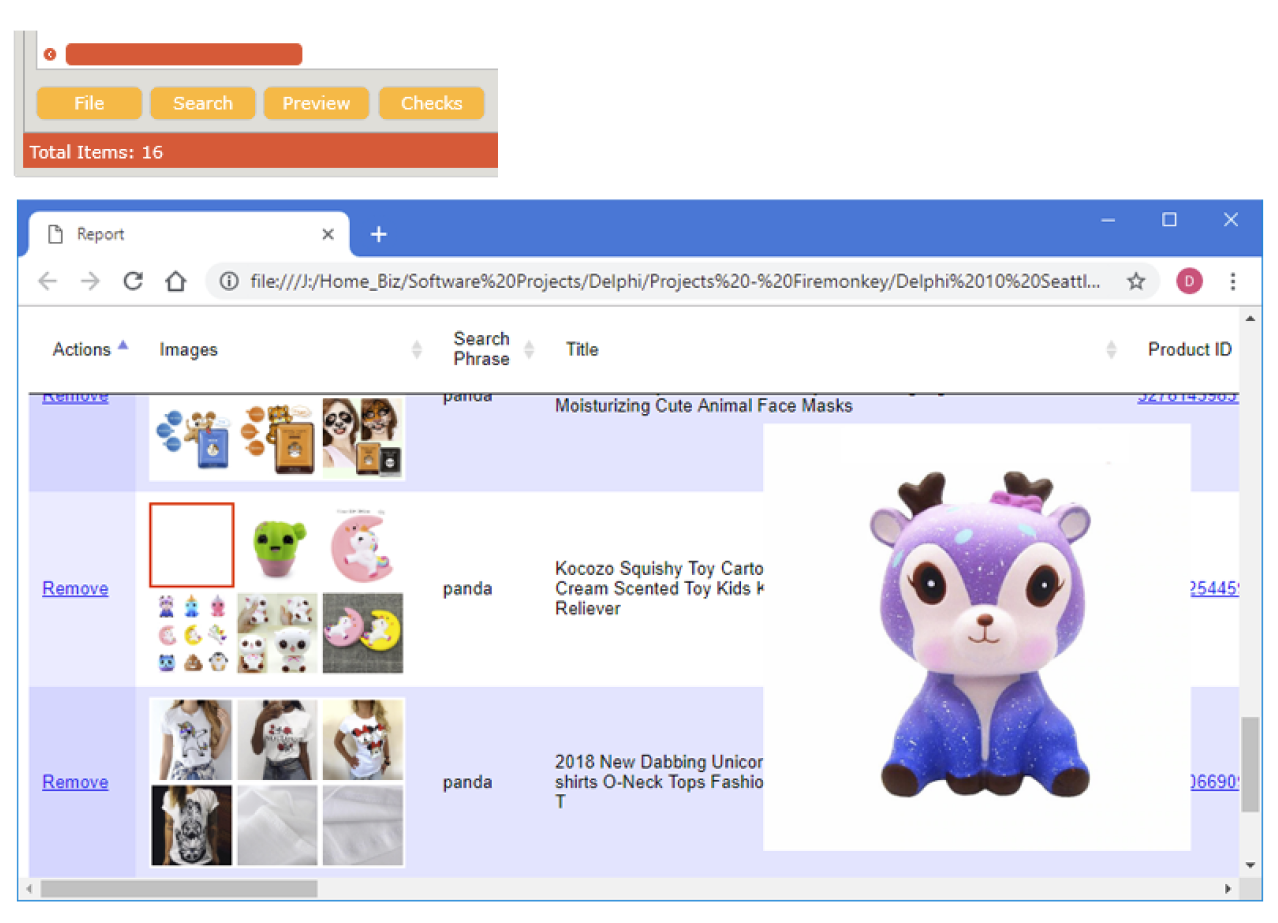Click the site info icon in address bar

coord(229,281)
